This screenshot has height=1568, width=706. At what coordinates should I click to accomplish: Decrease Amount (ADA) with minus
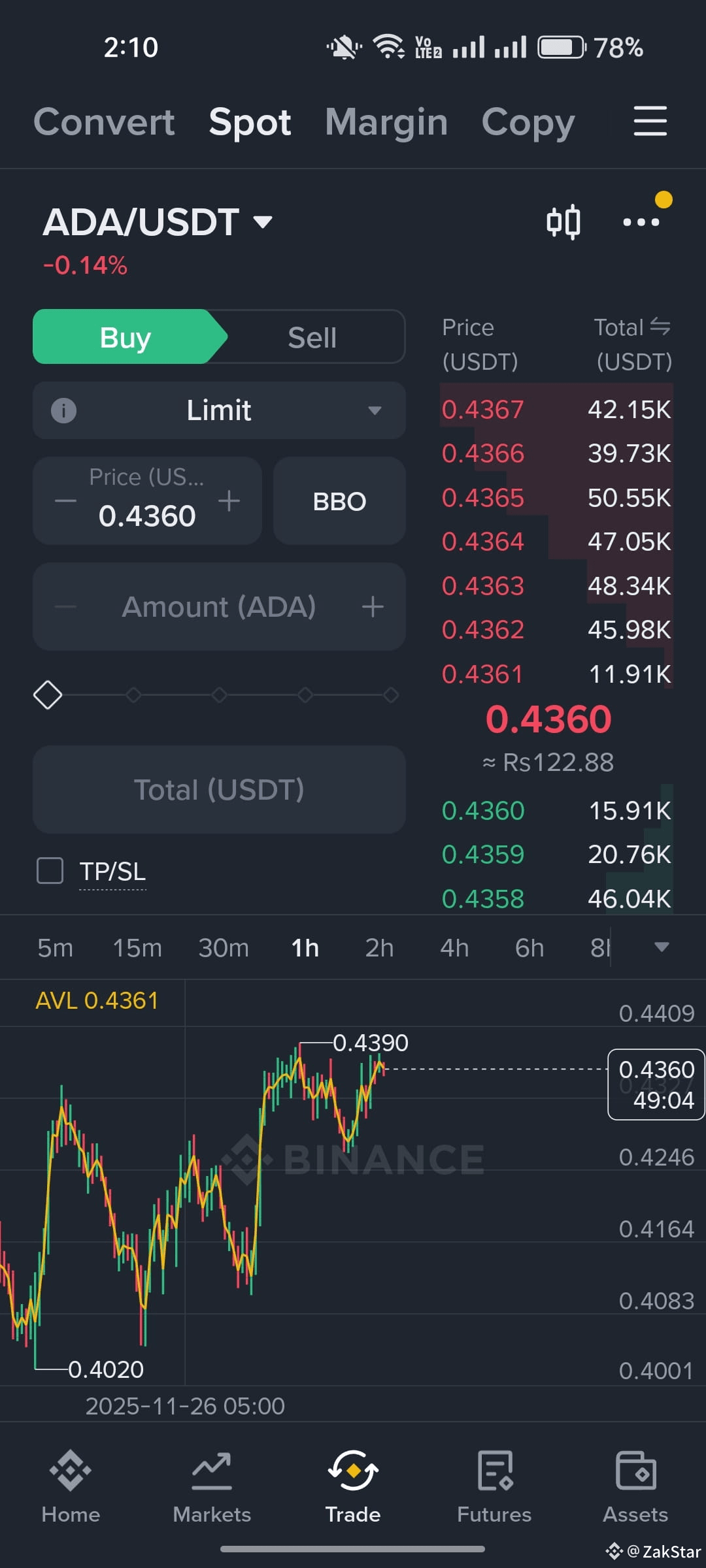(65, 607)
